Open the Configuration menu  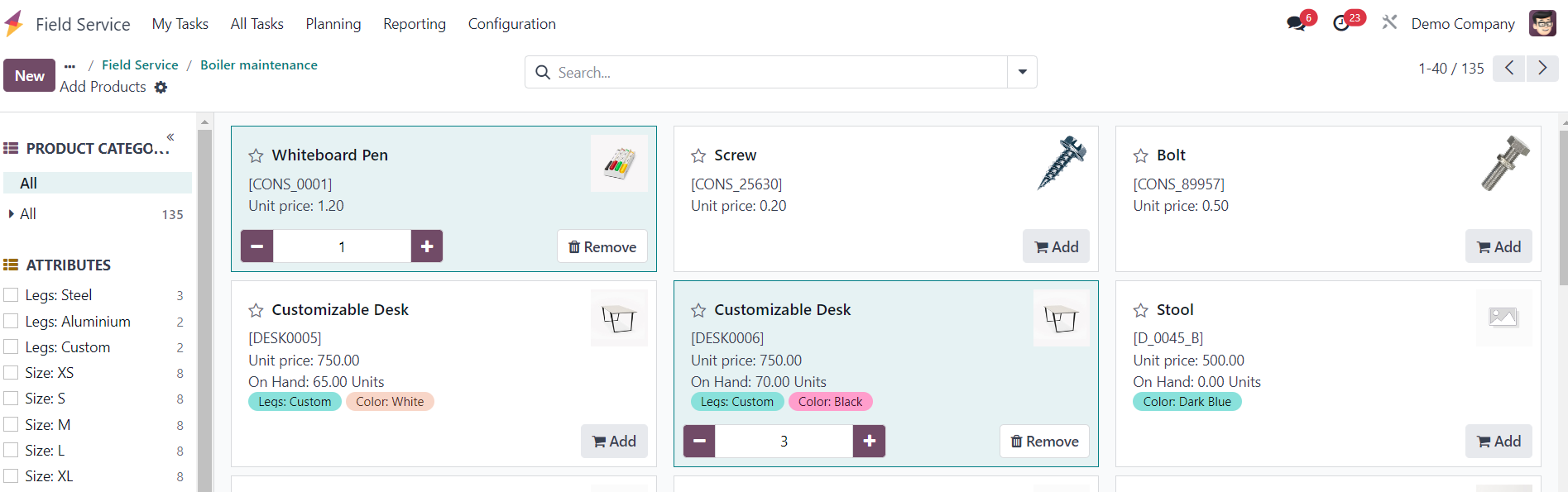[512, 24]
